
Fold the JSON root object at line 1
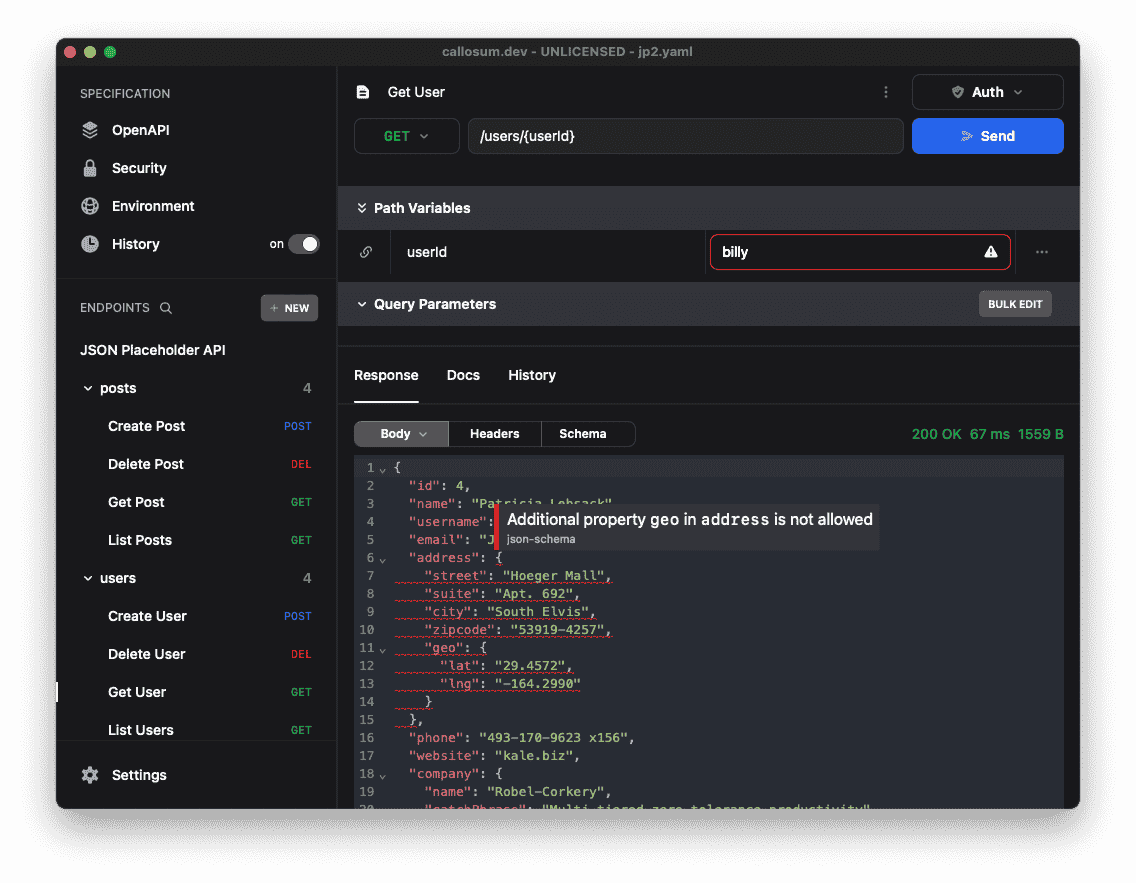point(383,469)
